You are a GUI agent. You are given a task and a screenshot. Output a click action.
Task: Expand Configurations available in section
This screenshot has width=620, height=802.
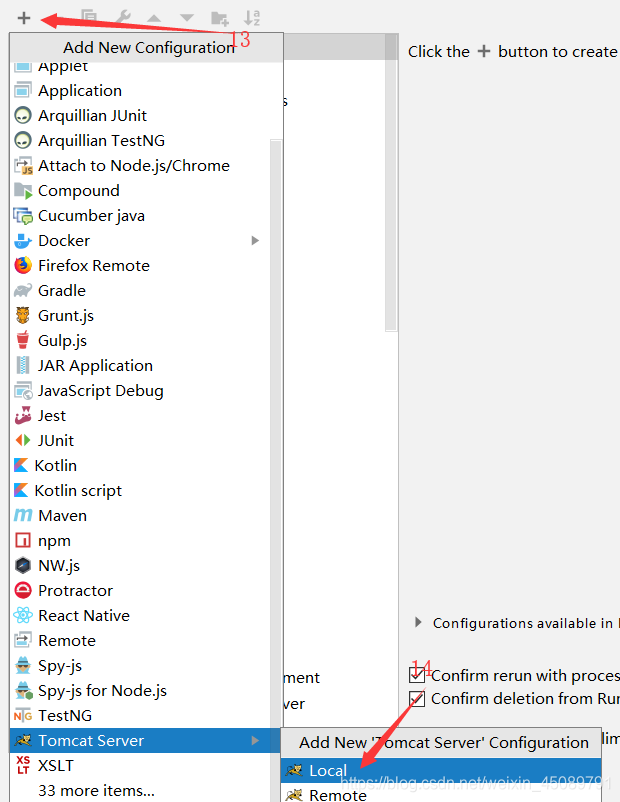click(418, 622)
